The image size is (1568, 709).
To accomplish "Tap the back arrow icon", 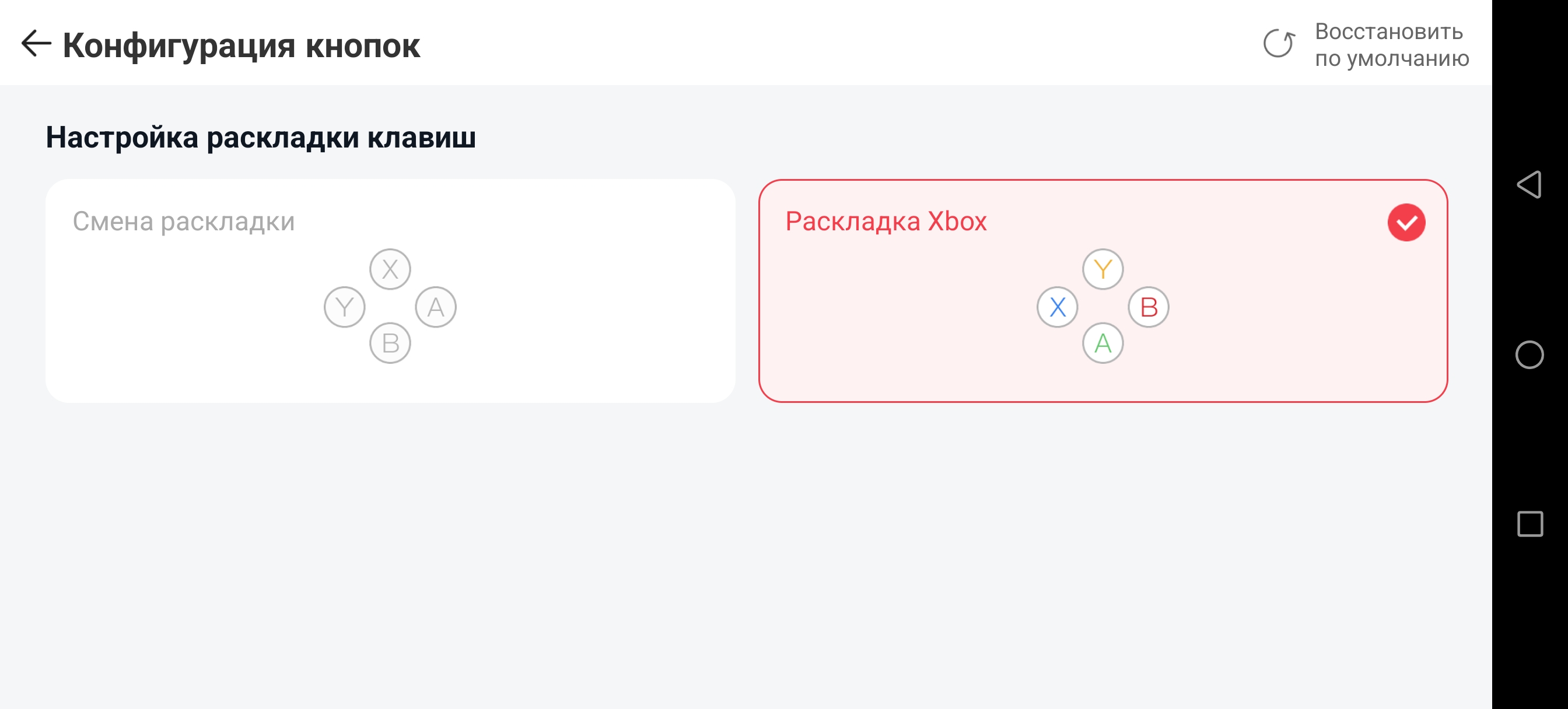I will pos(36,44).
